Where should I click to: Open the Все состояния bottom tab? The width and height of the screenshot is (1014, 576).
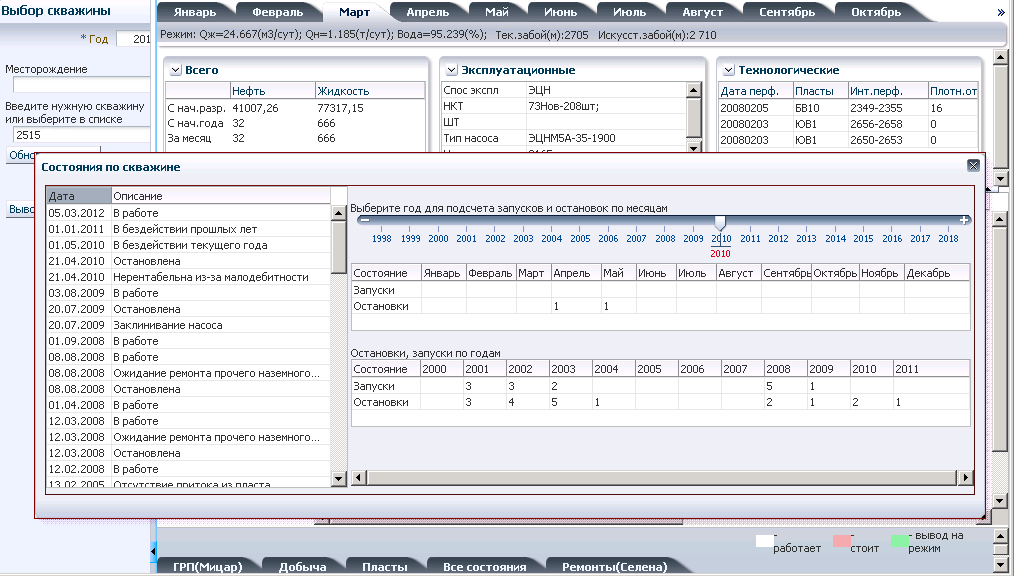coord(484,566)
